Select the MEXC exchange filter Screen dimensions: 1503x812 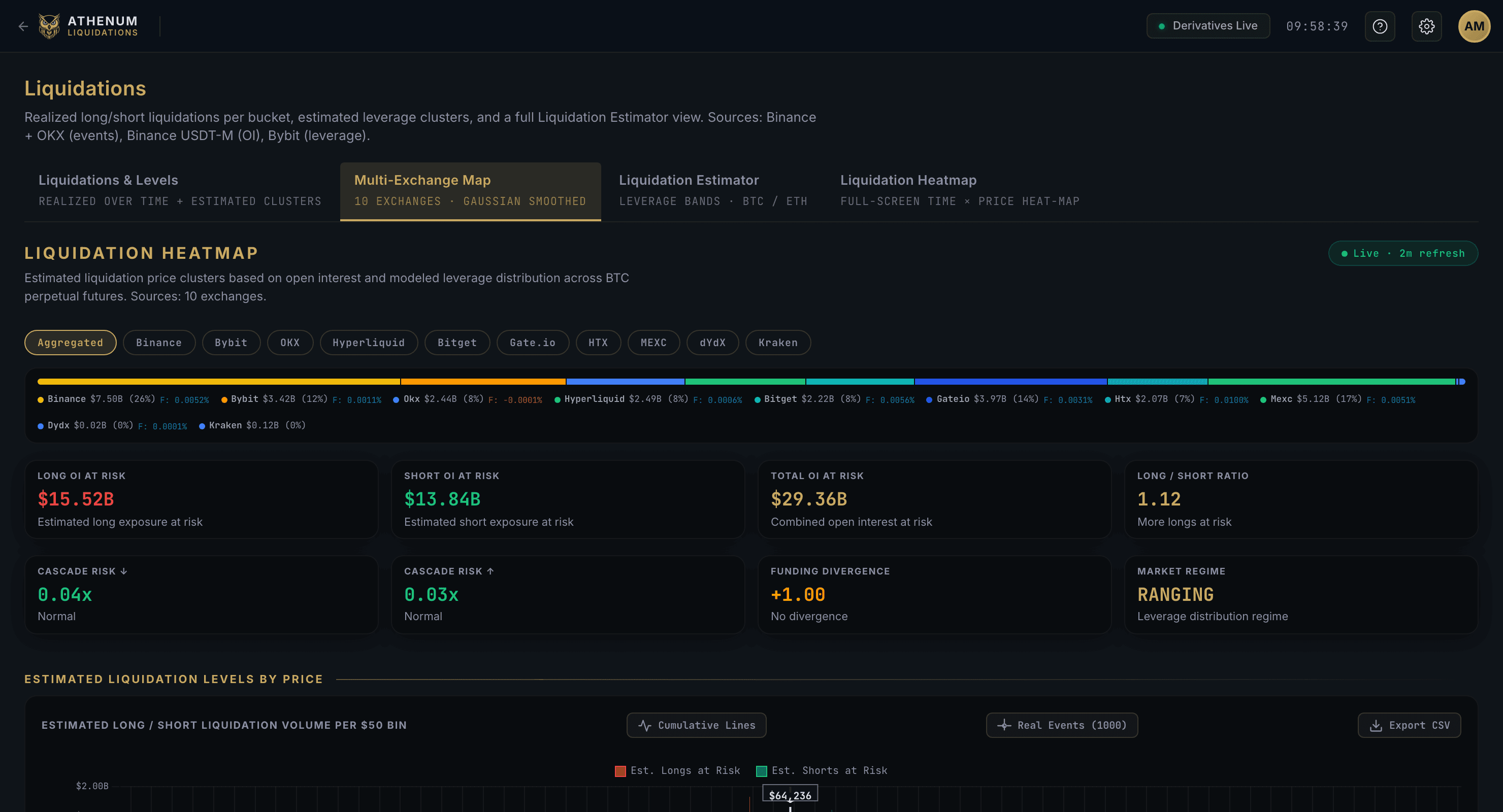(654, 343)
